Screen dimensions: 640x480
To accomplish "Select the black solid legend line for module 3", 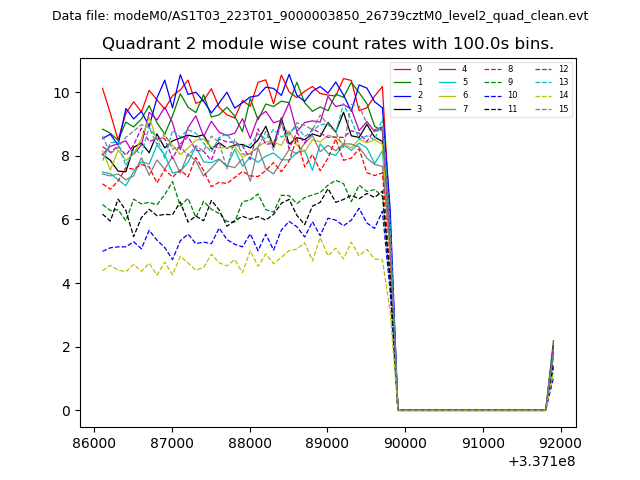I will [403, 108].
